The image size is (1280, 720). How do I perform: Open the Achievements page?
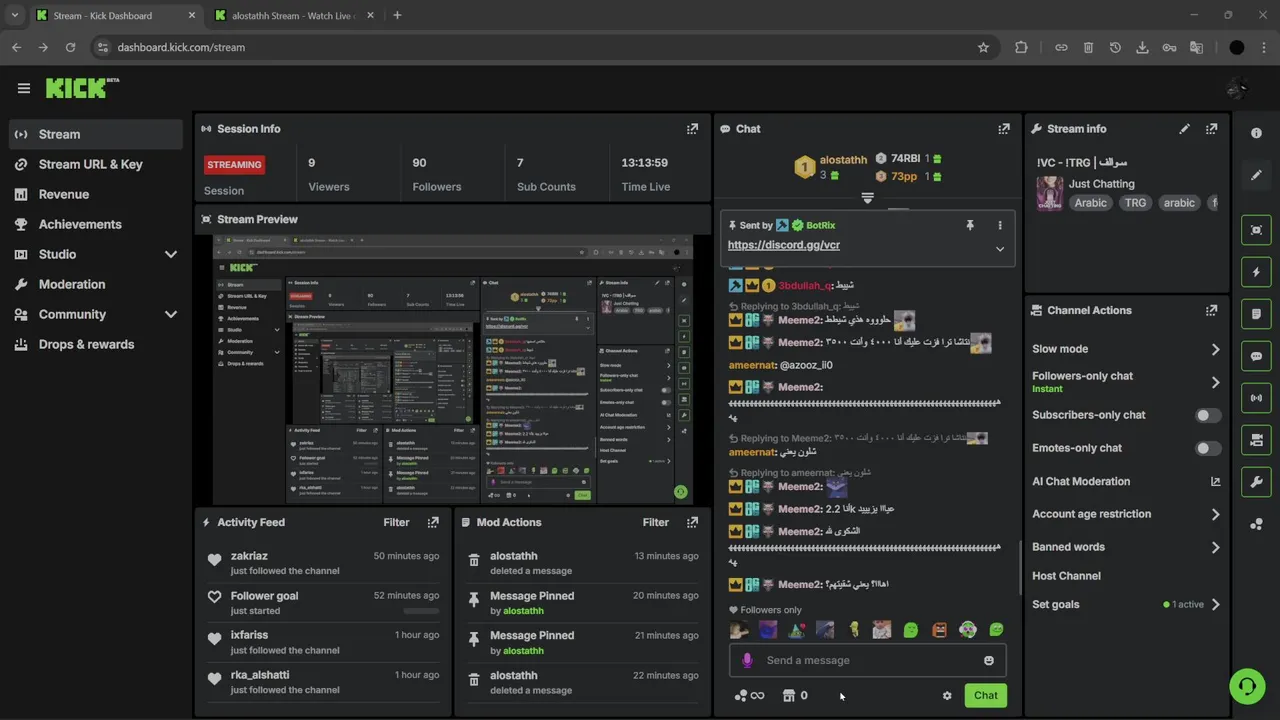(x=96, y=224)
